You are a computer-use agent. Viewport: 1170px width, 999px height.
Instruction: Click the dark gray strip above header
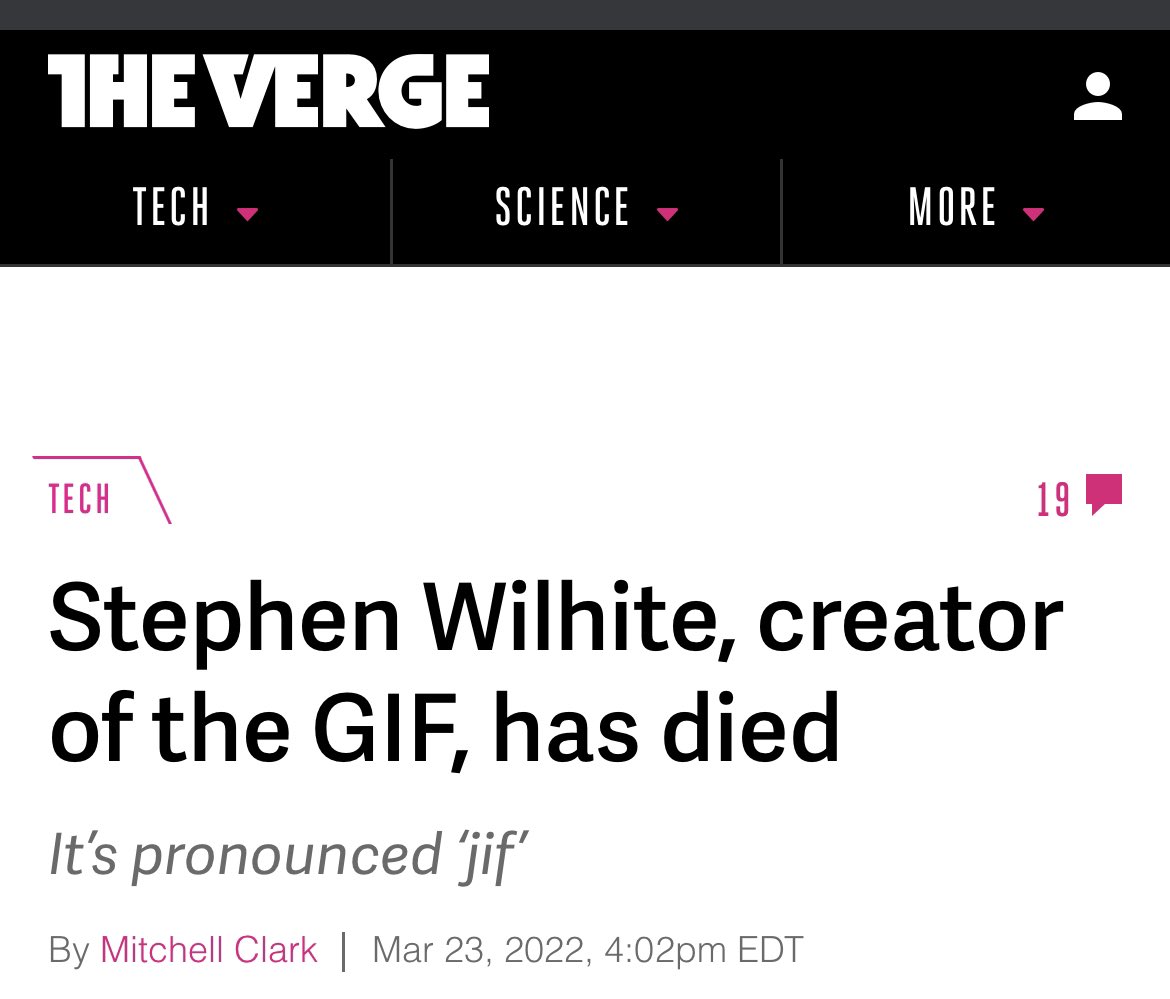coord(585,14)
